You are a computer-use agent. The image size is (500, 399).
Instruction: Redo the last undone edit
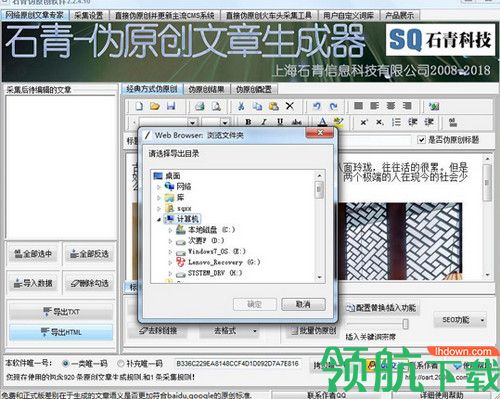(333, 106)
